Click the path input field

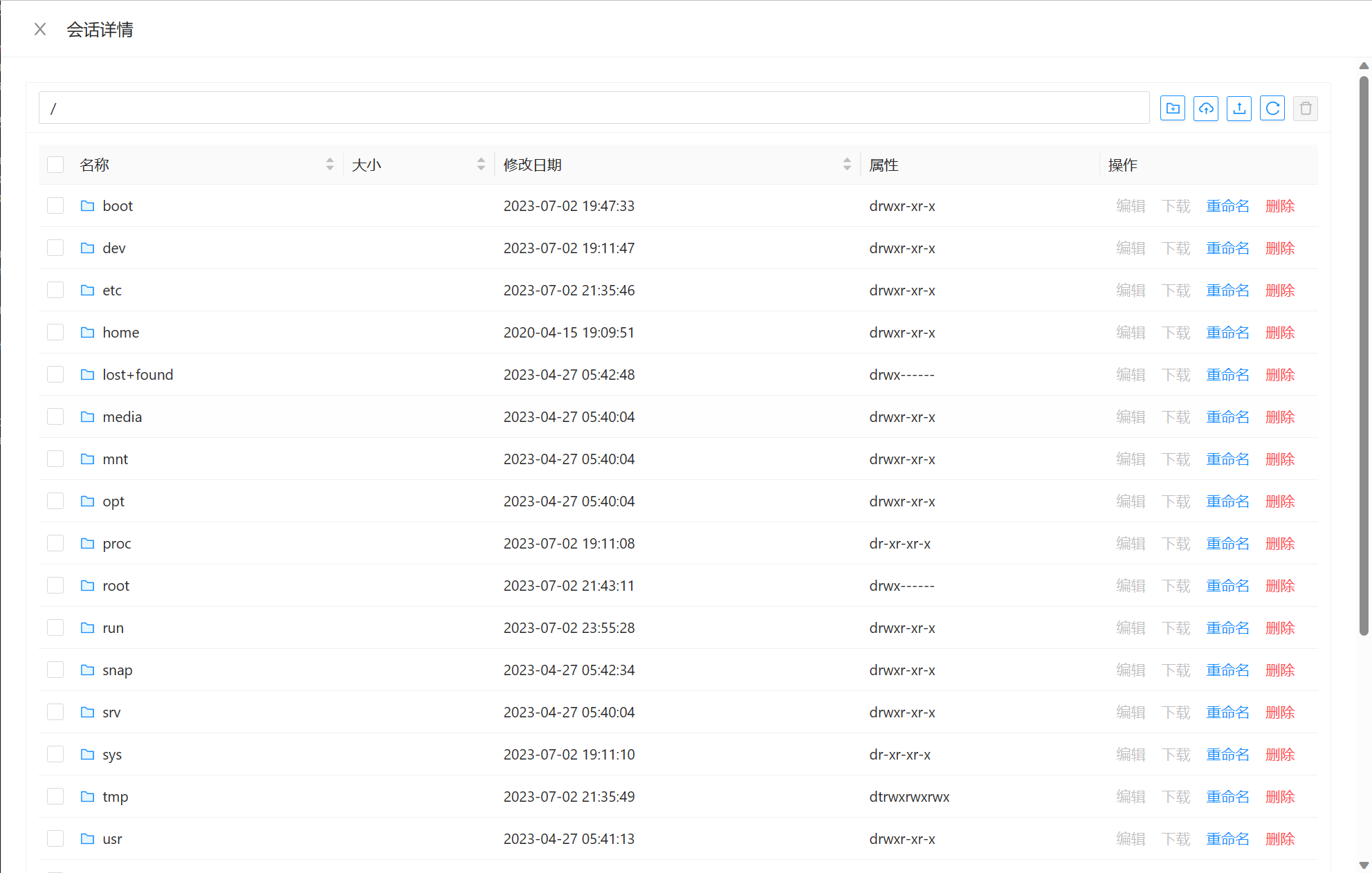tap(594, 109)
